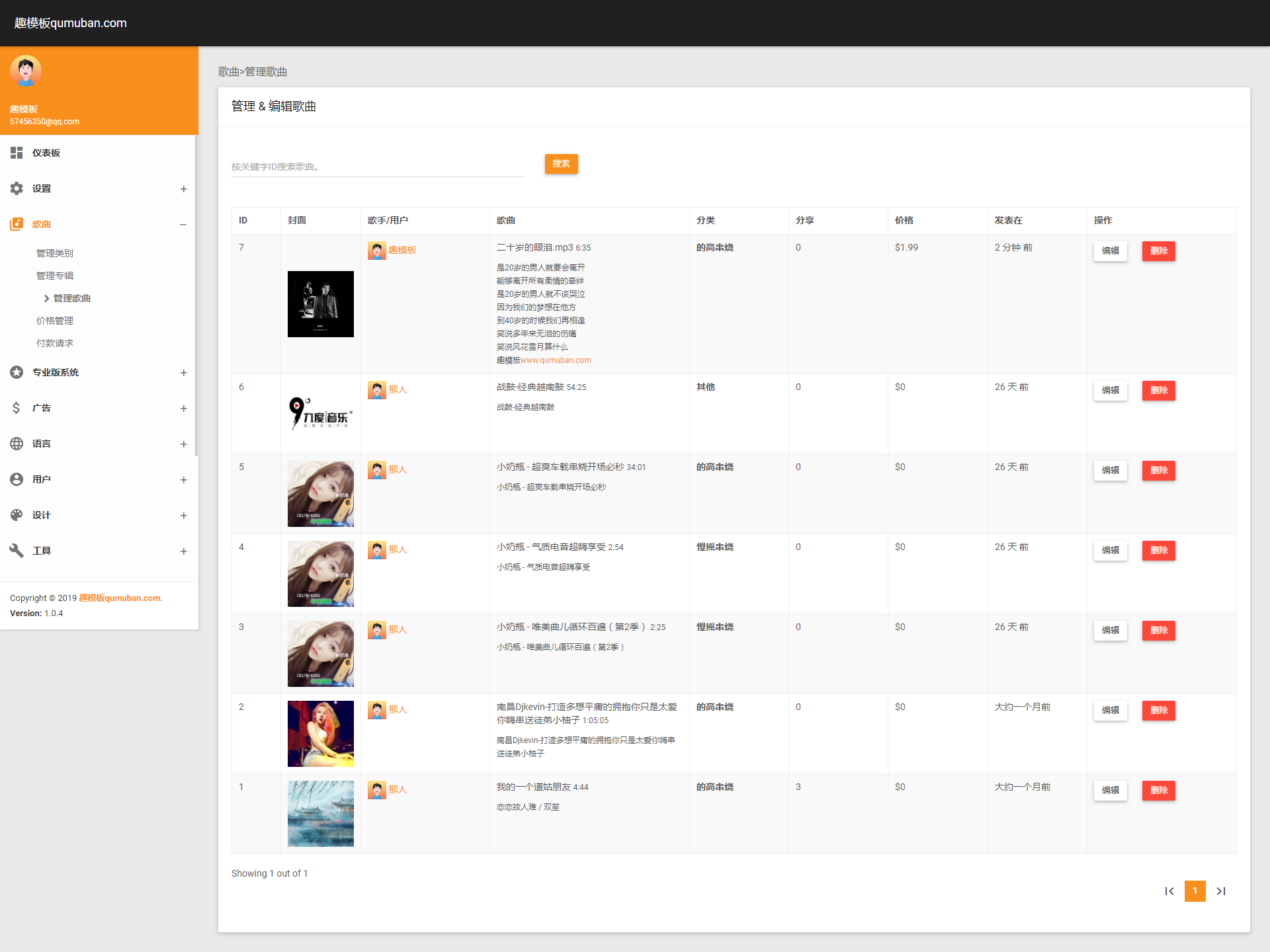1270x952 pixels.
Task: Click the 57456350@qq.com email text
Action: 44,122
